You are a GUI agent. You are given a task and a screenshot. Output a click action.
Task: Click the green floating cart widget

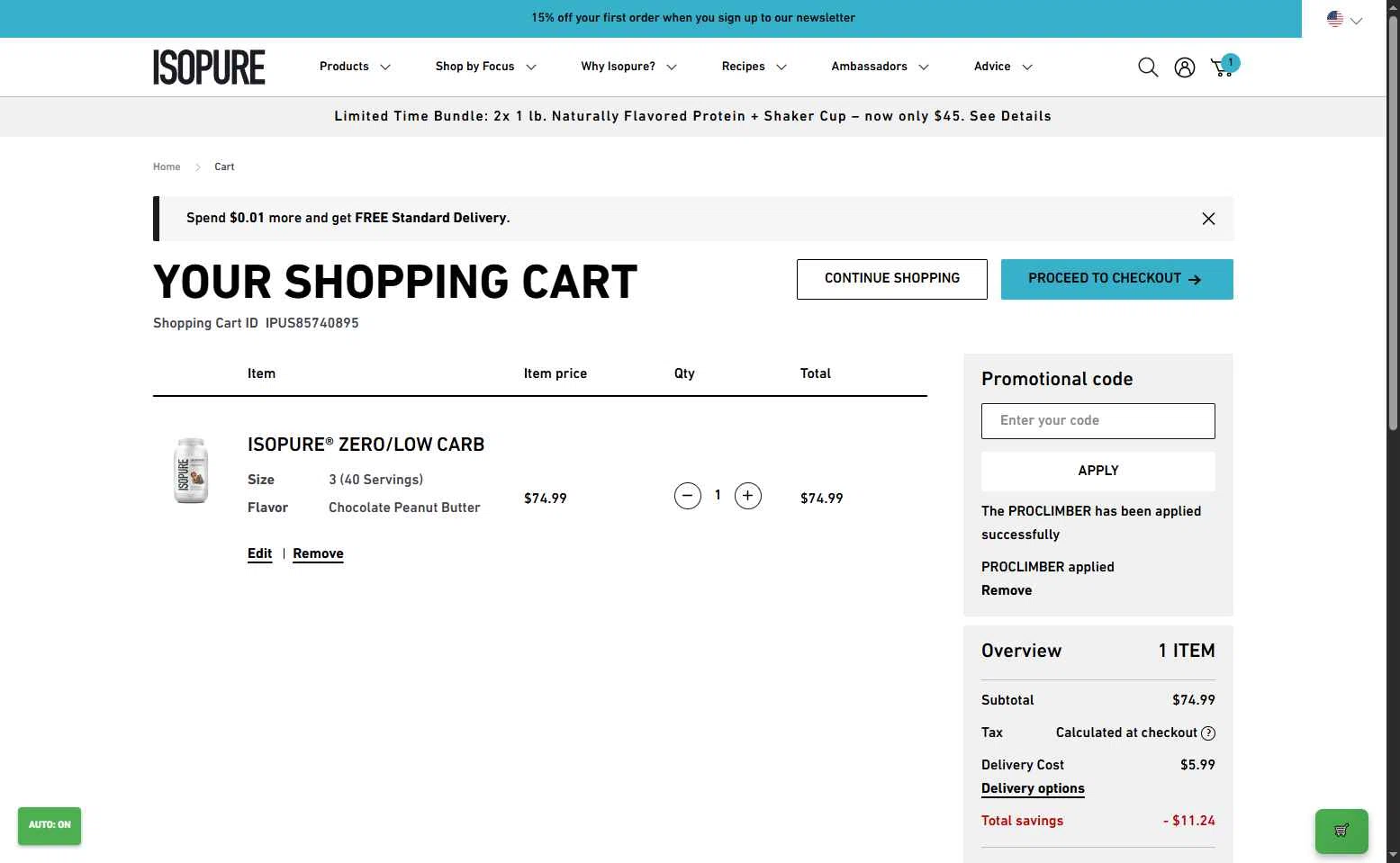click(1341, 831)
